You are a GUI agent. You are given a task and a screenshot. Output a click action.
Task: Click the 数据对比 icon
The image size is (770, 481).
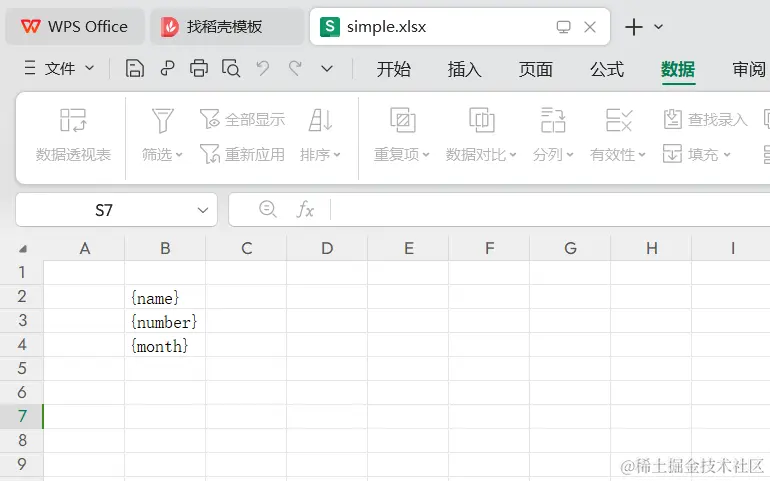(x=481, y=120)
